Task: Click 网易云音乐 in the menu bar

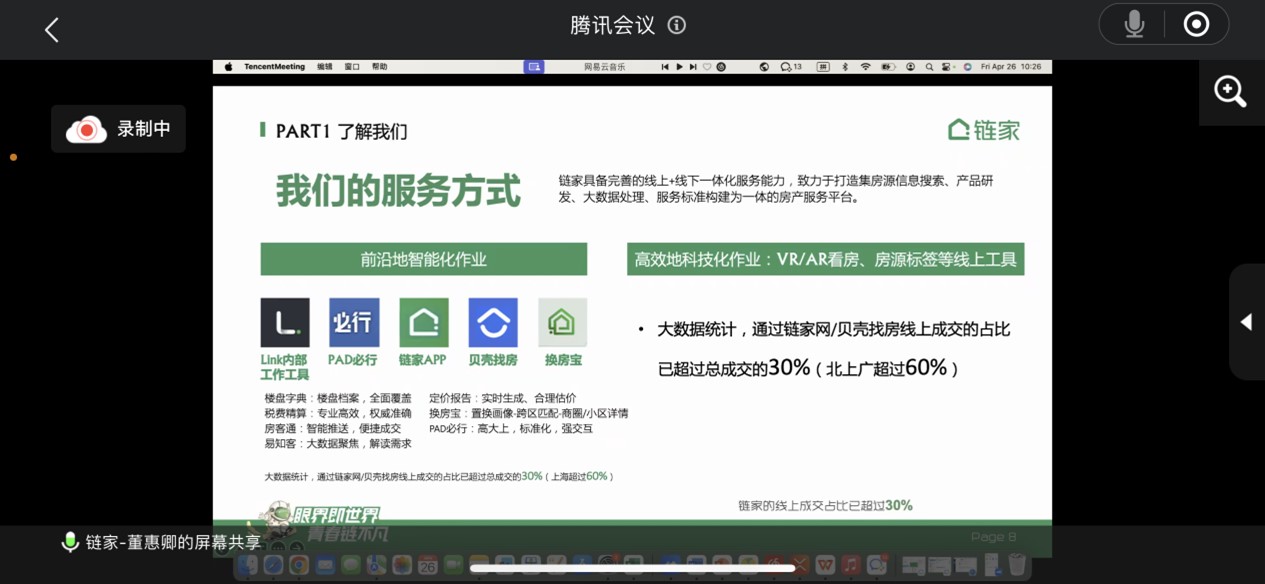Action: (x=604, y=67)
